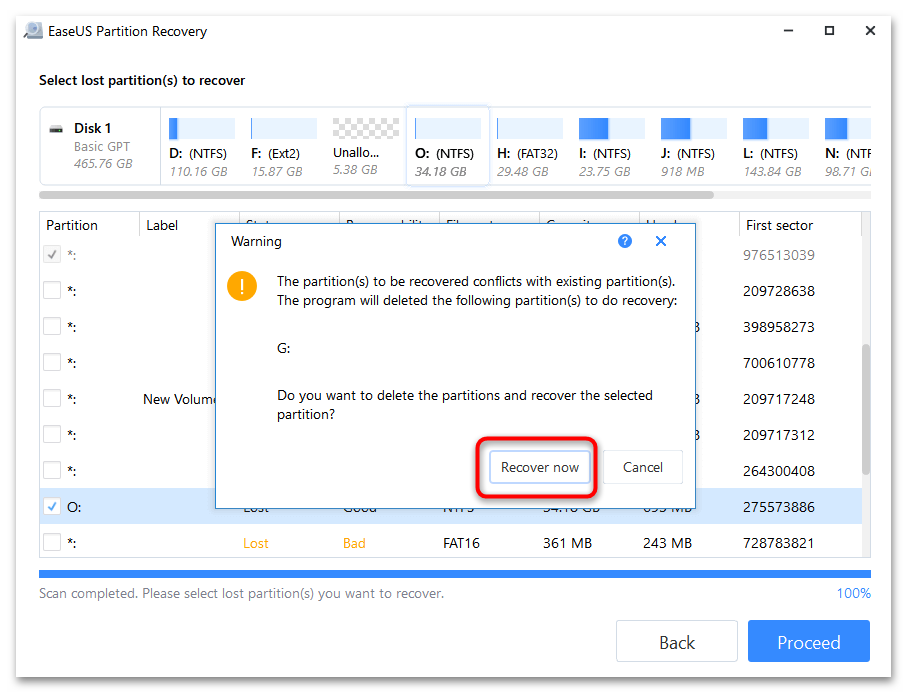Click the Disk 1 Basic GPT entry
The width and height of the screenshot is (907, 693).
pyautogui.click(x=100, y=146)
